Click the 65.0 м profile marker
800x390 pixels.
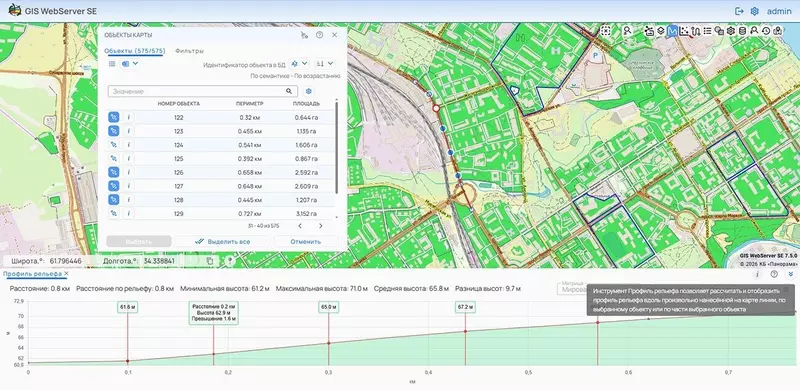328,307
